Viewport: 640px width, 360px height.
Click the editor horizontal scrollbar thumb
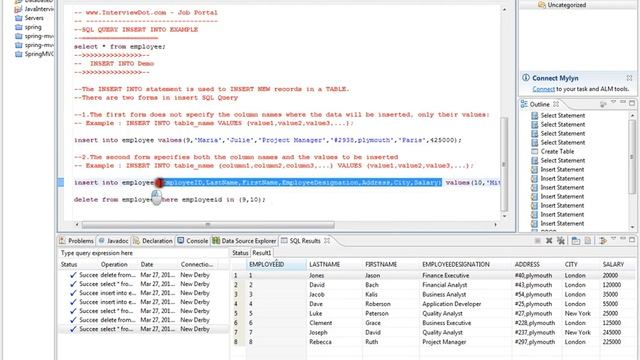pos(208,224)
